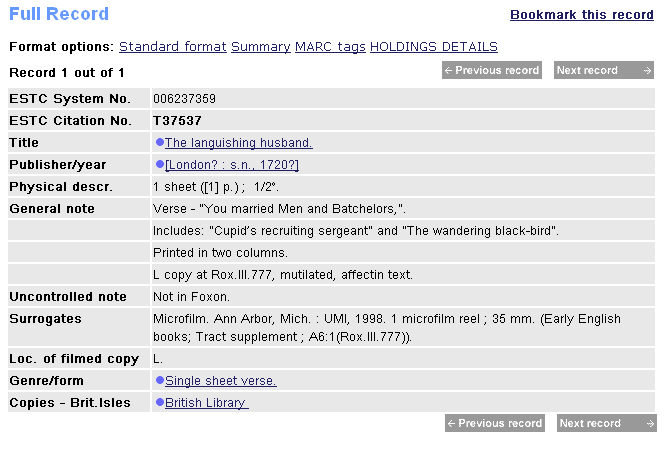Screen dimensions: 668x454
Task: Open HOLDINGS DETAILS format
Action: click(x=433, y=47)
